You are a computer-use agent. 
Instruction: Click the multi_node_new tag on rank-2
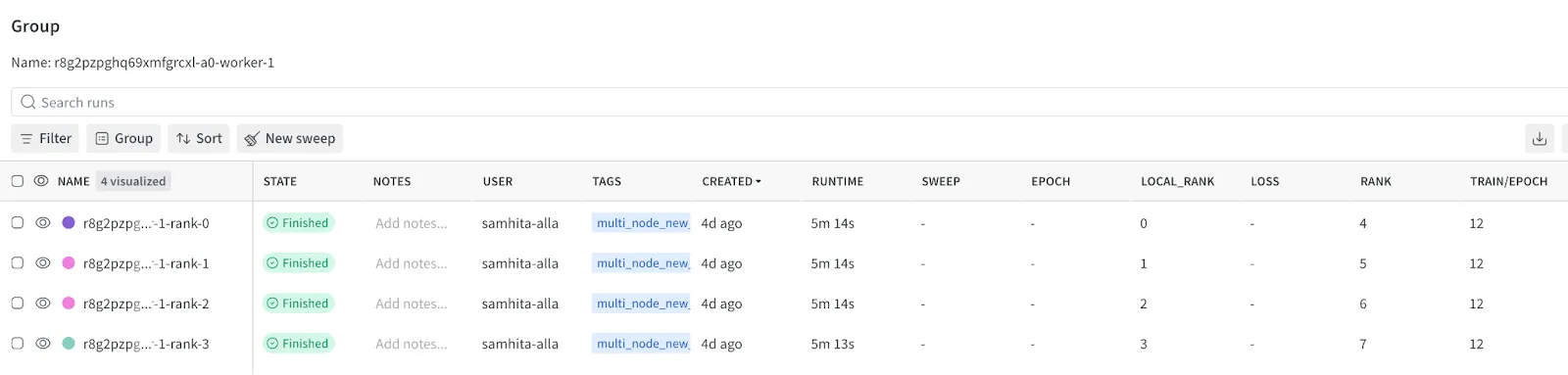(642, 304)
